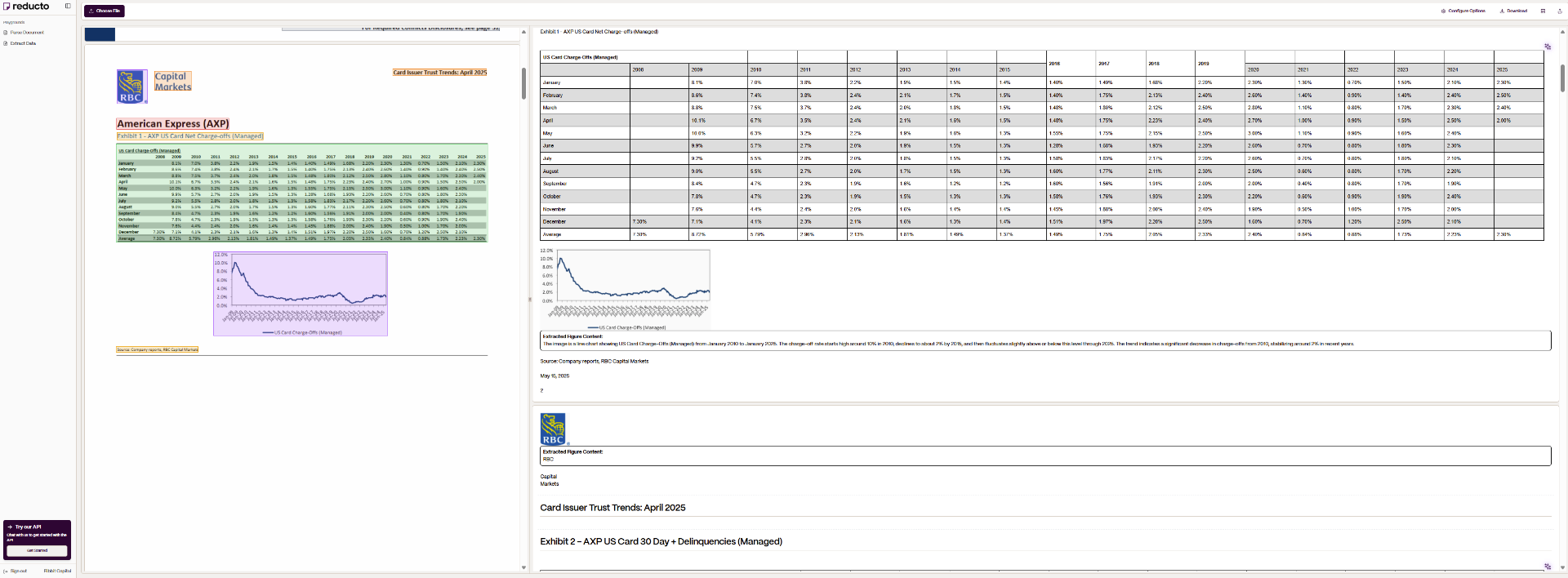Click the 'Exhibit 1 - AXP US Card Net Charge-offs' output title
Image resolution: width=1568 pixels, height=578 pixels.
[599, 32]
